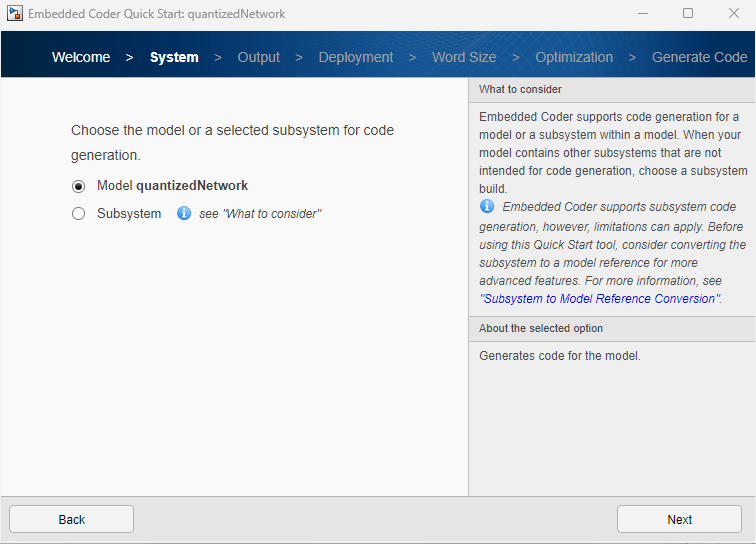
Task: Click the see "What to consider" hint text
Action: 260,214
